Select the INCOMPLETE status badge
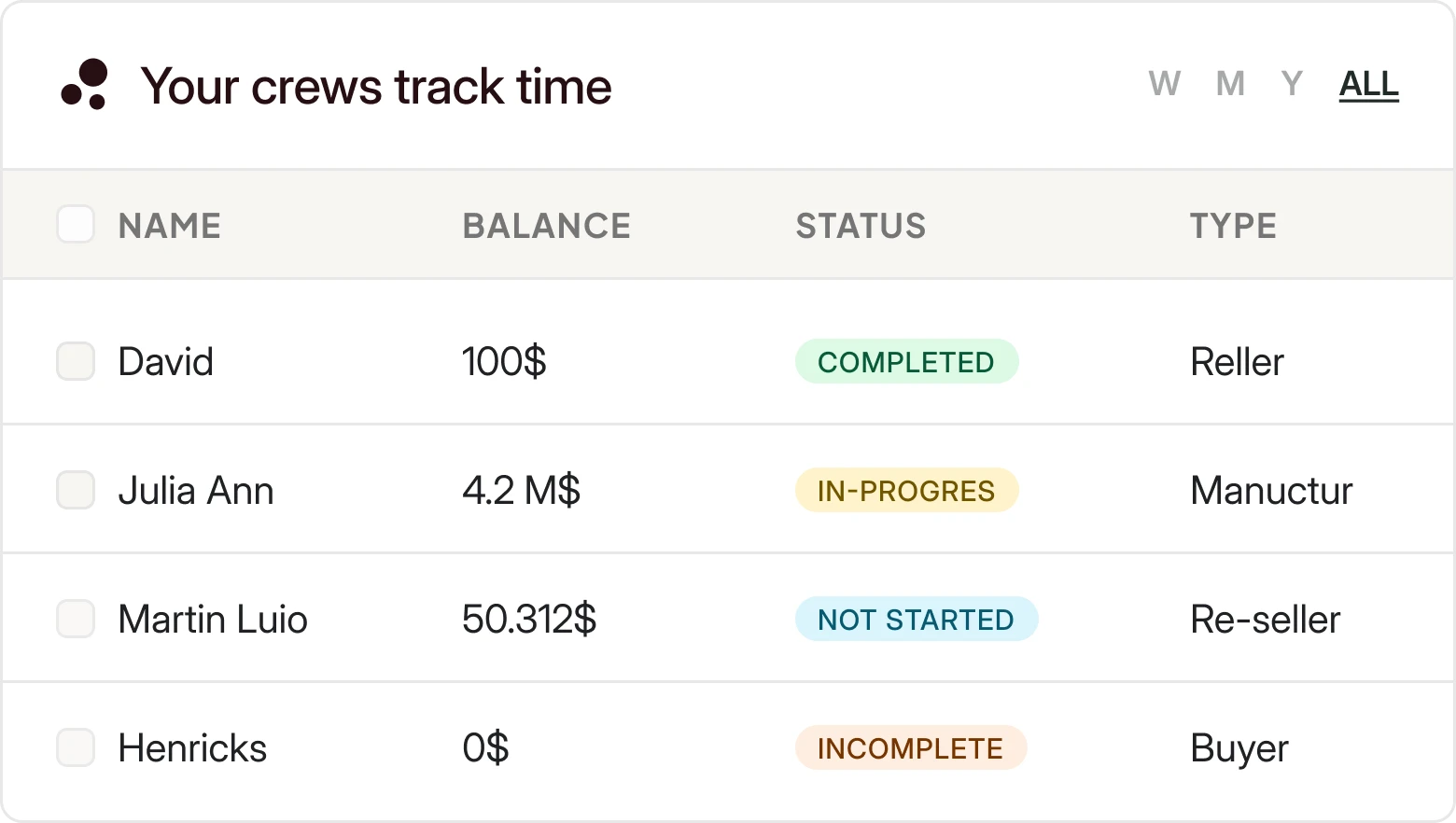This screenshot has width=1456, height=823. pyautogui.click(x=910, y=748)
